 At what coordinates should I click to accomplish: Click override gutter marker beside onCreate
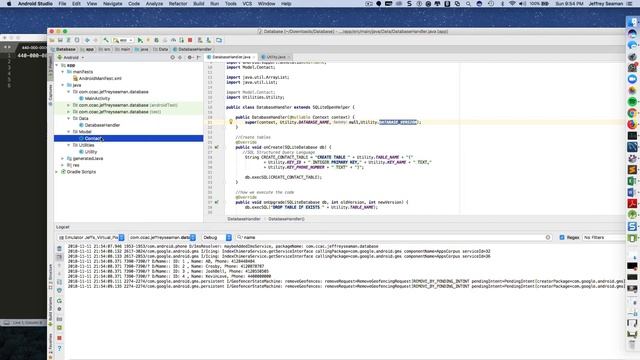point(217,147)
